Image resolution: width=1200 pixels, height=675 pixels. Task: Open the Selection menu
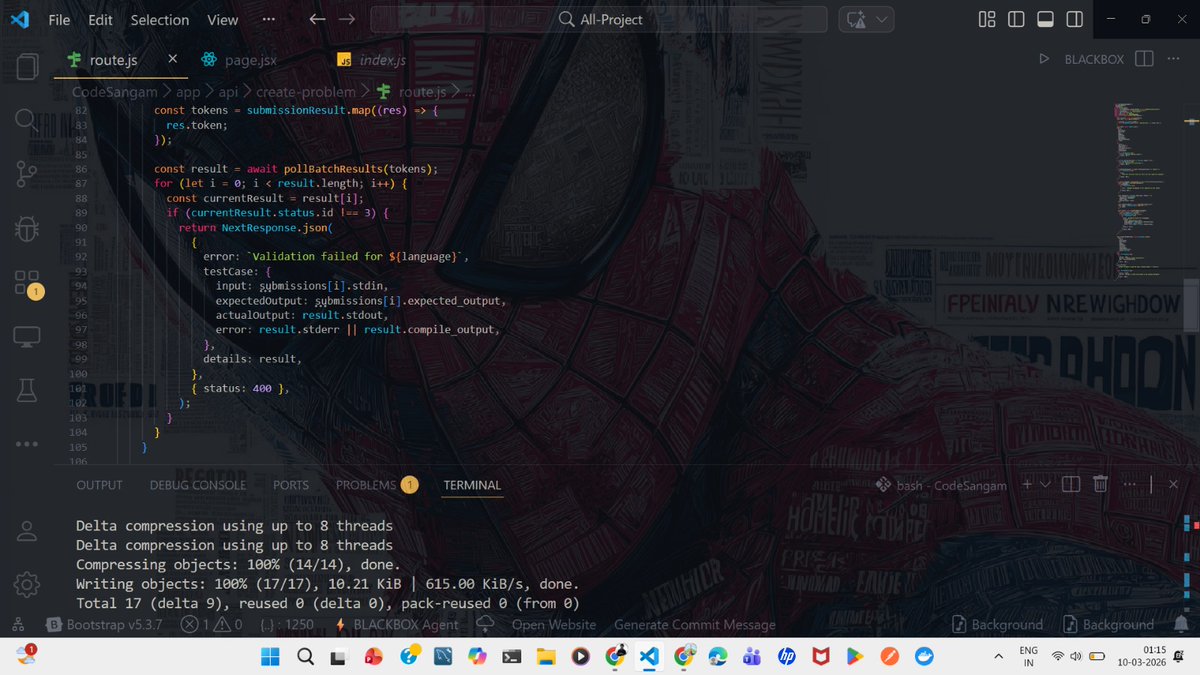point(160,19)
